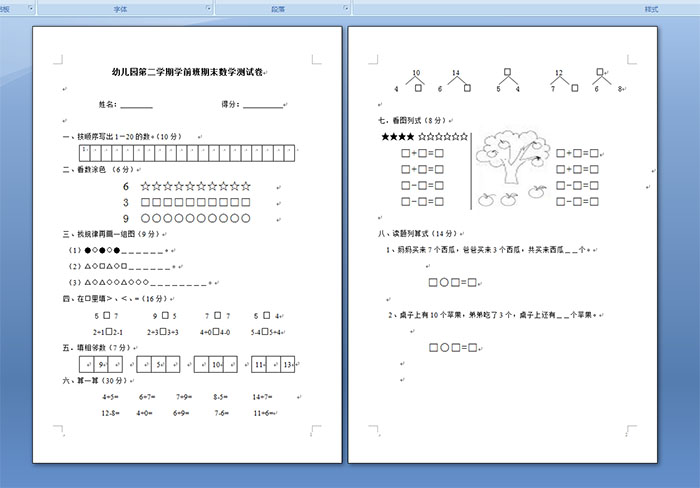Select the apple tree drawing

click(512, 169)
